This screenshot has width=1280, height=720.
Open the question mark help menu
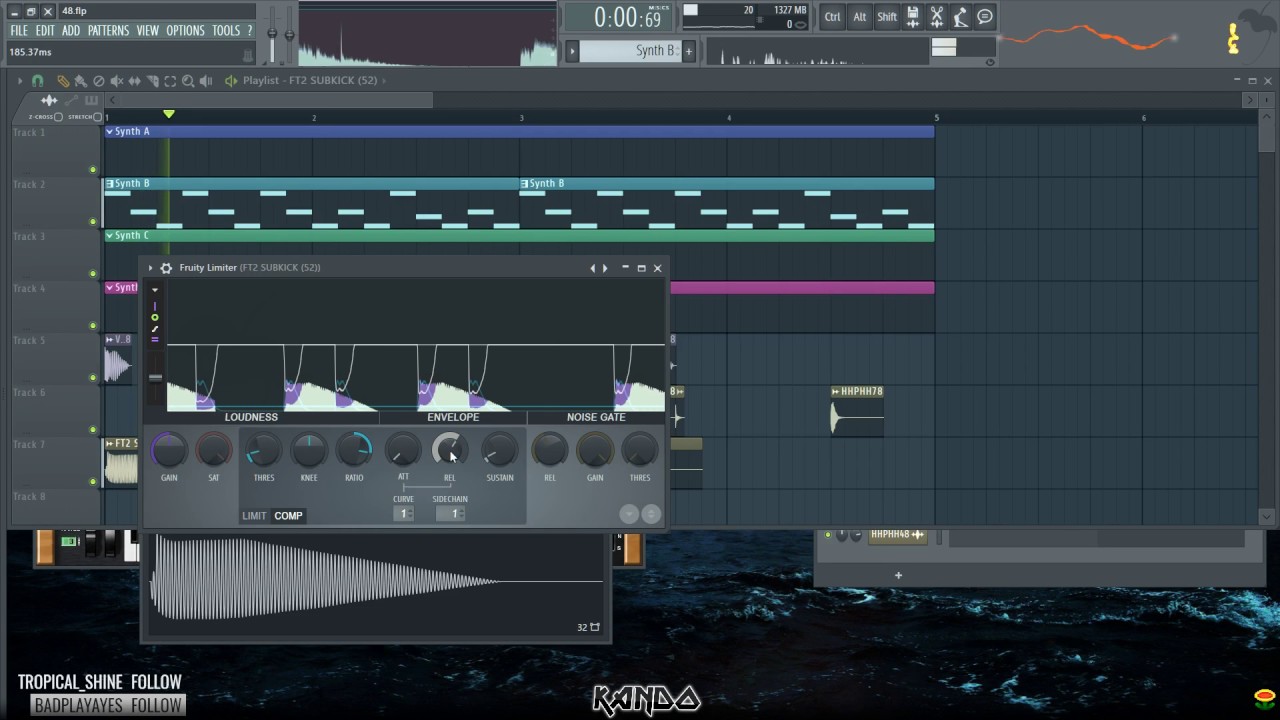pos(250,31)
